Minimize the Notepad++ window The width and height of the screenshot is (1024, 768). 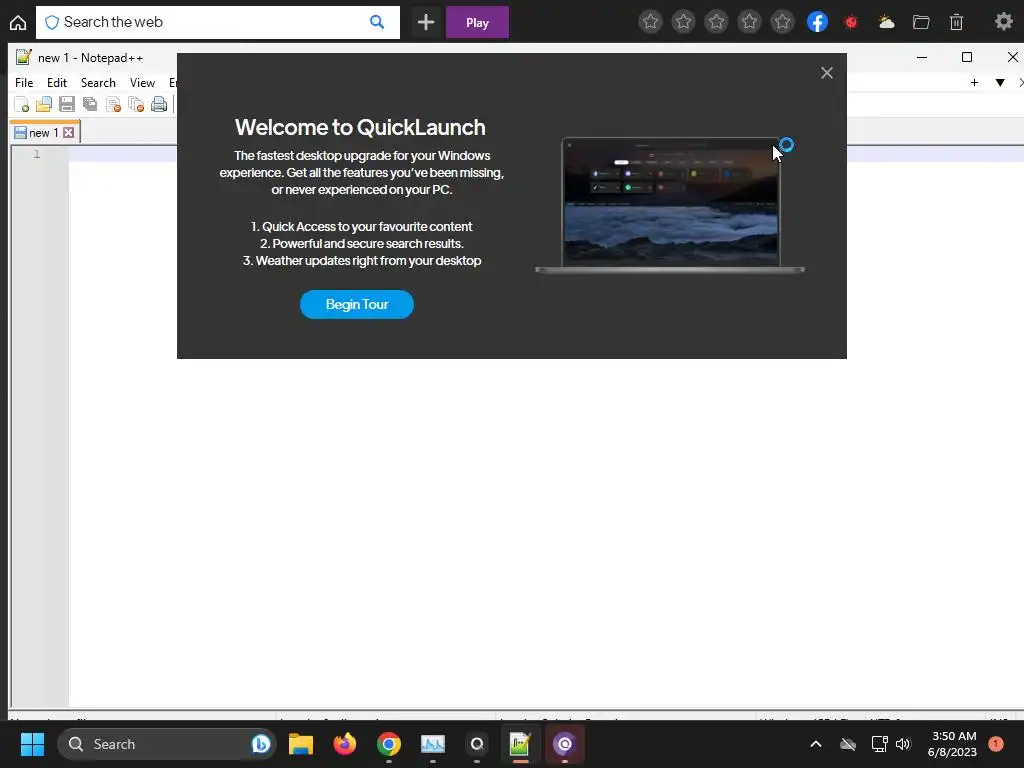pos(922,57)
